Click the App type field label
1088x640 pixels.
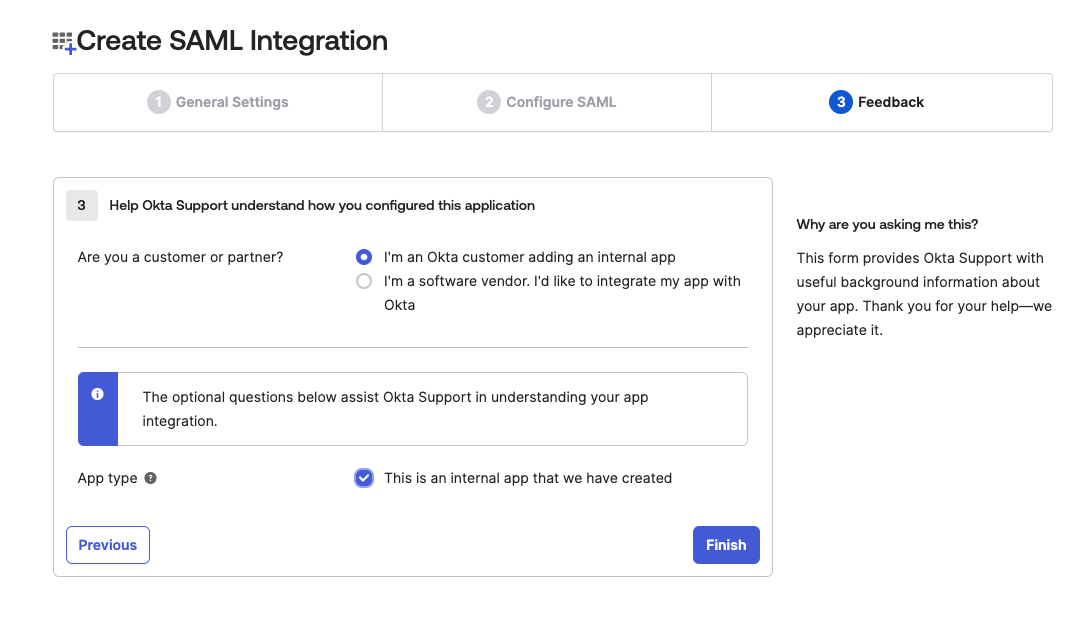click(x=108, y=478)
